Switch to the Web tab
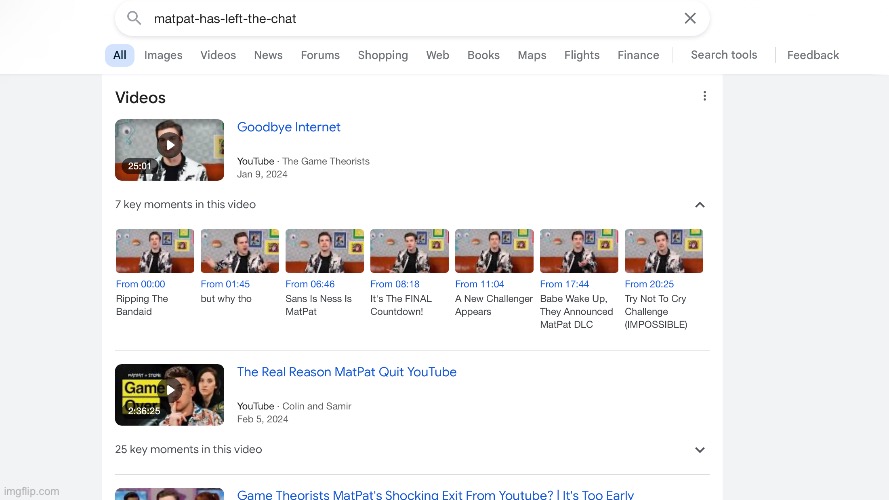This screenshot has width=889, height=500. click(x=438, y=55)
